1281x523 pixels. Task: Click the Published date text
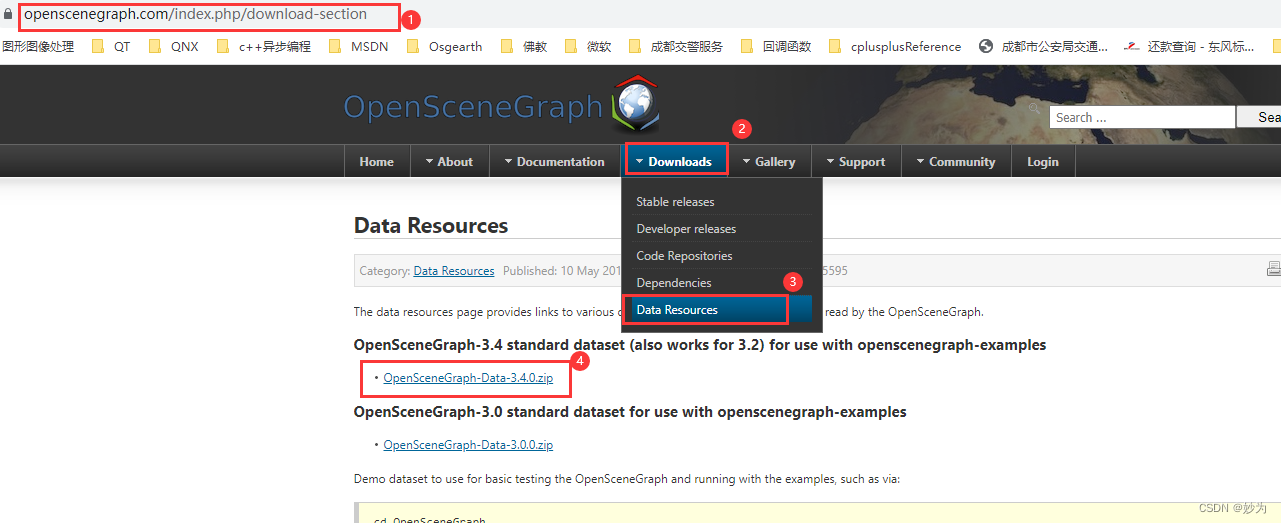(x=561, y=271)
